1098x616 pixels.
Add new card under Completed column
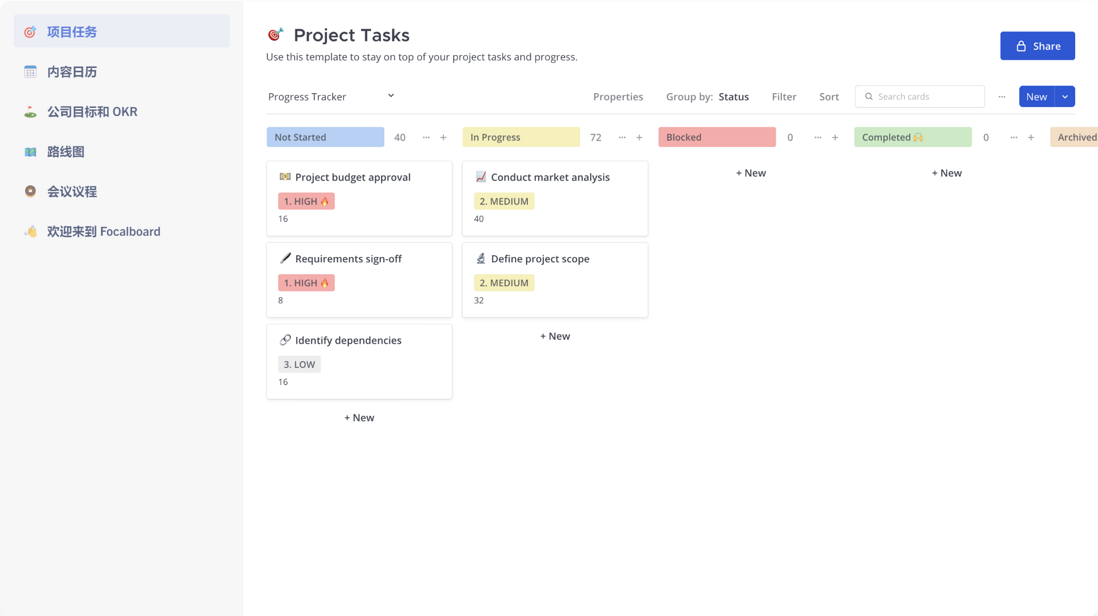pos(946,173)
